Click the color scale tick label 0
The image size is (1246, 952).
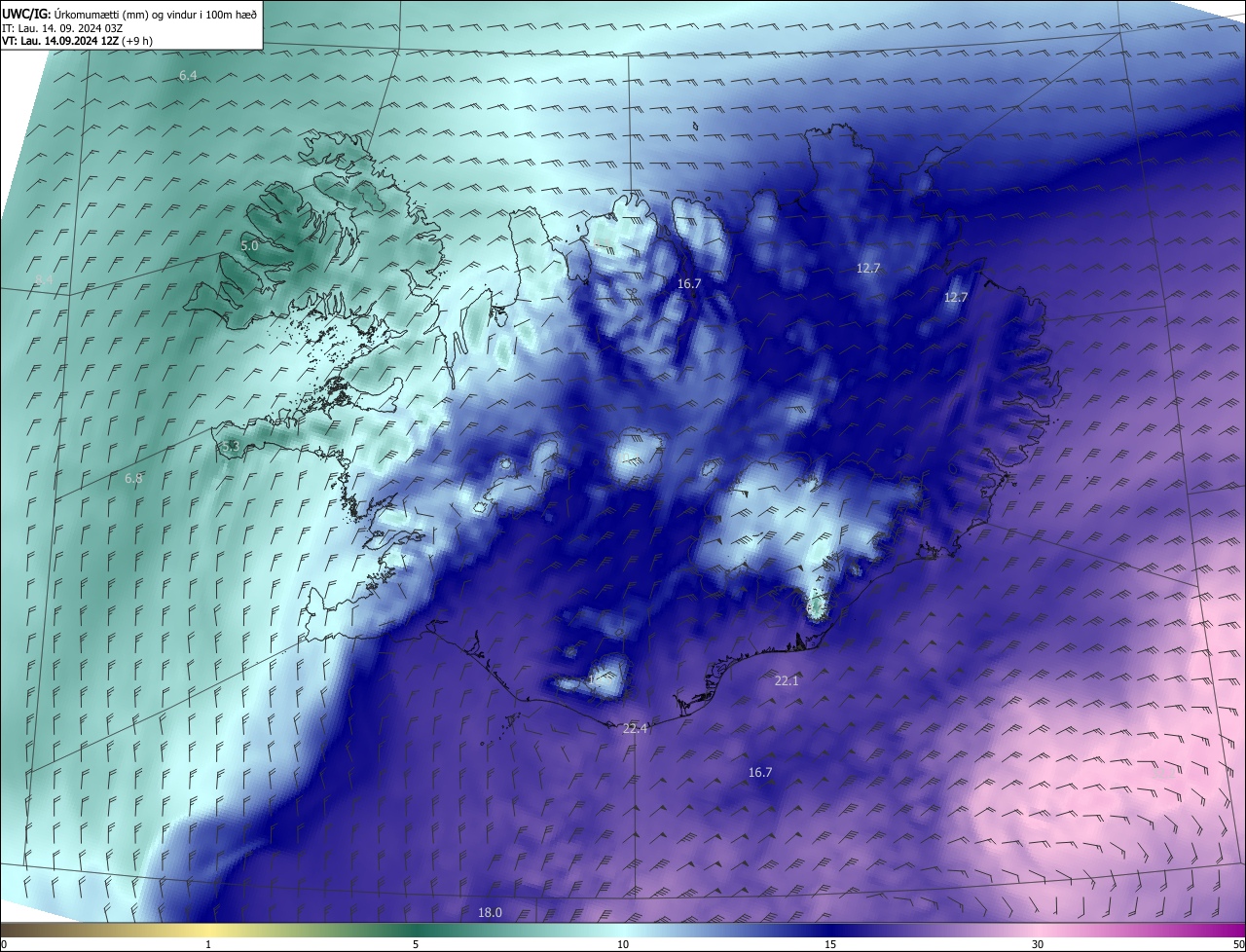pos(4,944)
